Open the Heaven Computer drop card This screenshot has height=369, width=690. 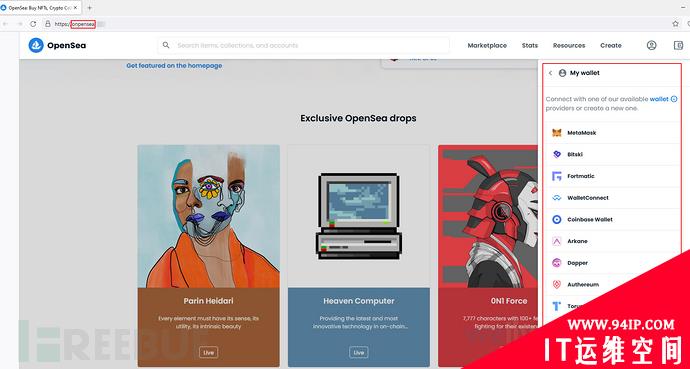pos(359,256)
